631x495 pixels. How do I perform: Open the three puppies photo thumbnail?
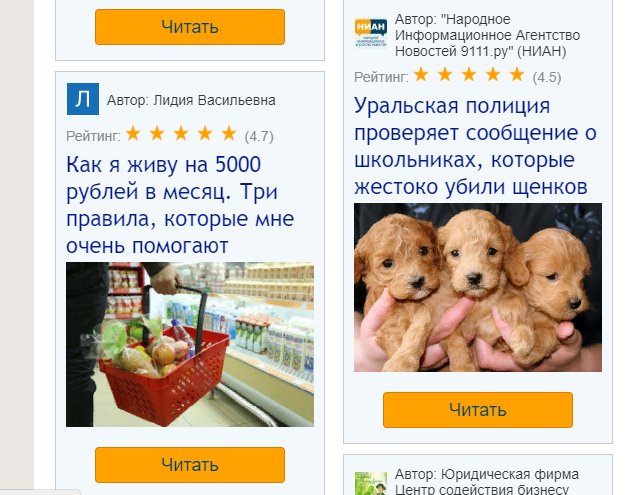pyautogui.click(x=478, y=287)
